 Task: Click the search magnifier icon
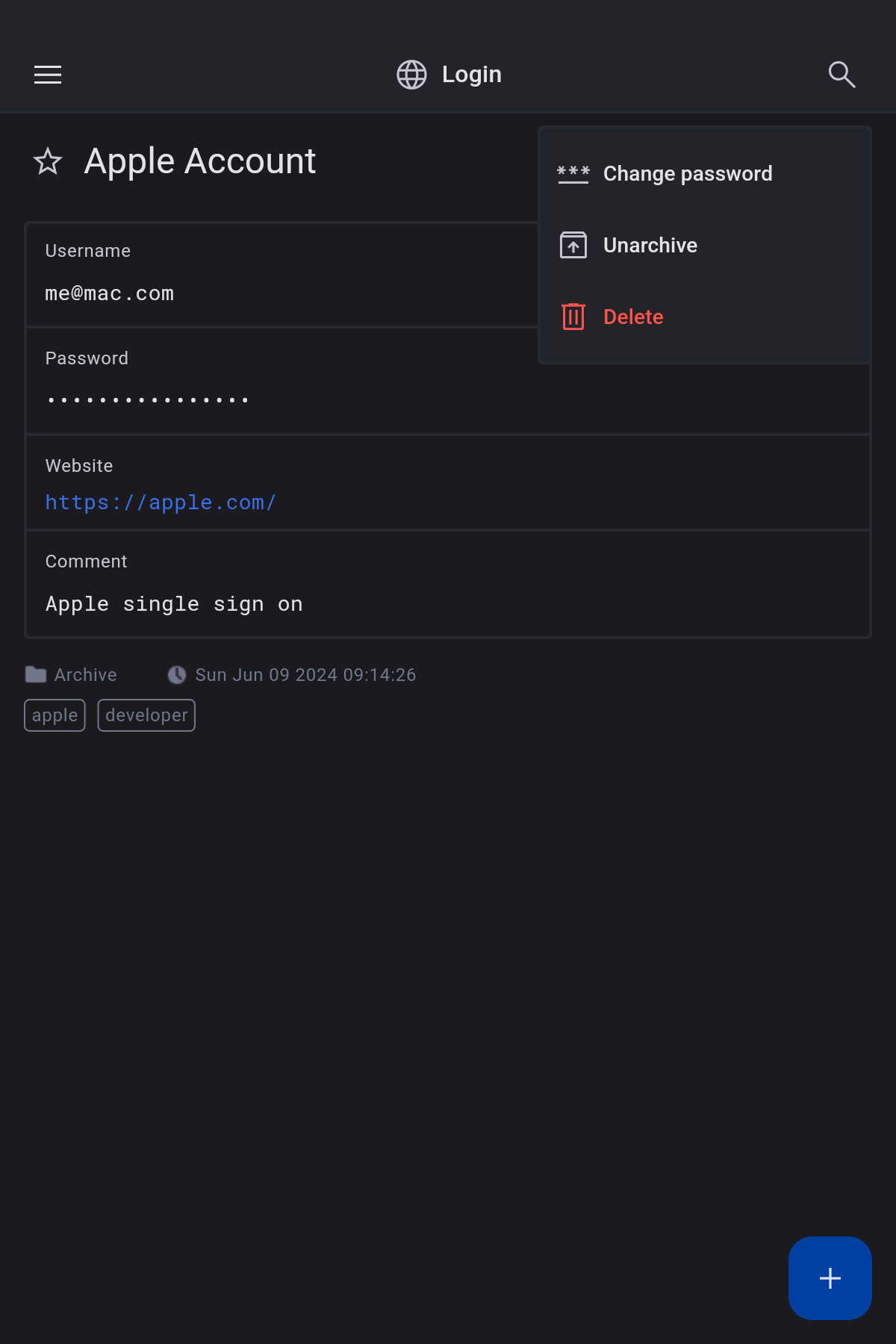pyautogui.click(x=841, y=75)
